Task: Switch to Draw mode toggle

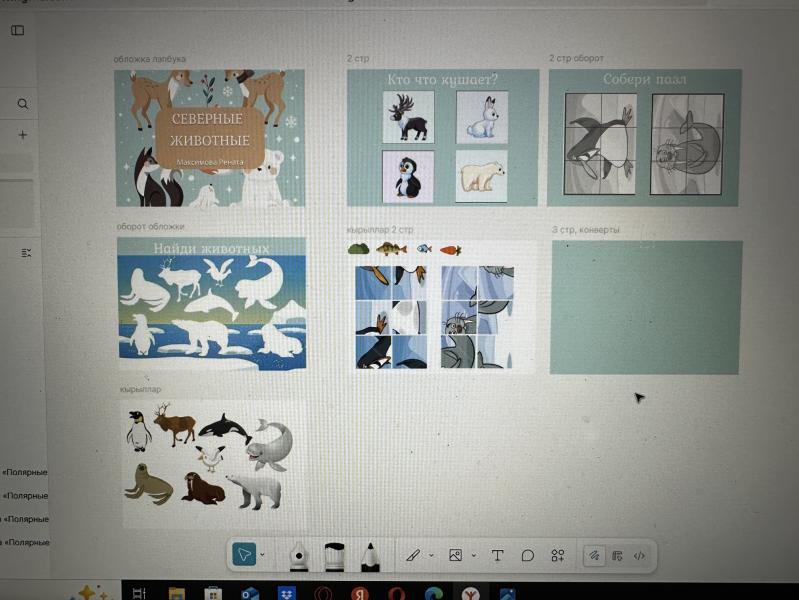Action: pyautogui.click(x=594, y=555)
